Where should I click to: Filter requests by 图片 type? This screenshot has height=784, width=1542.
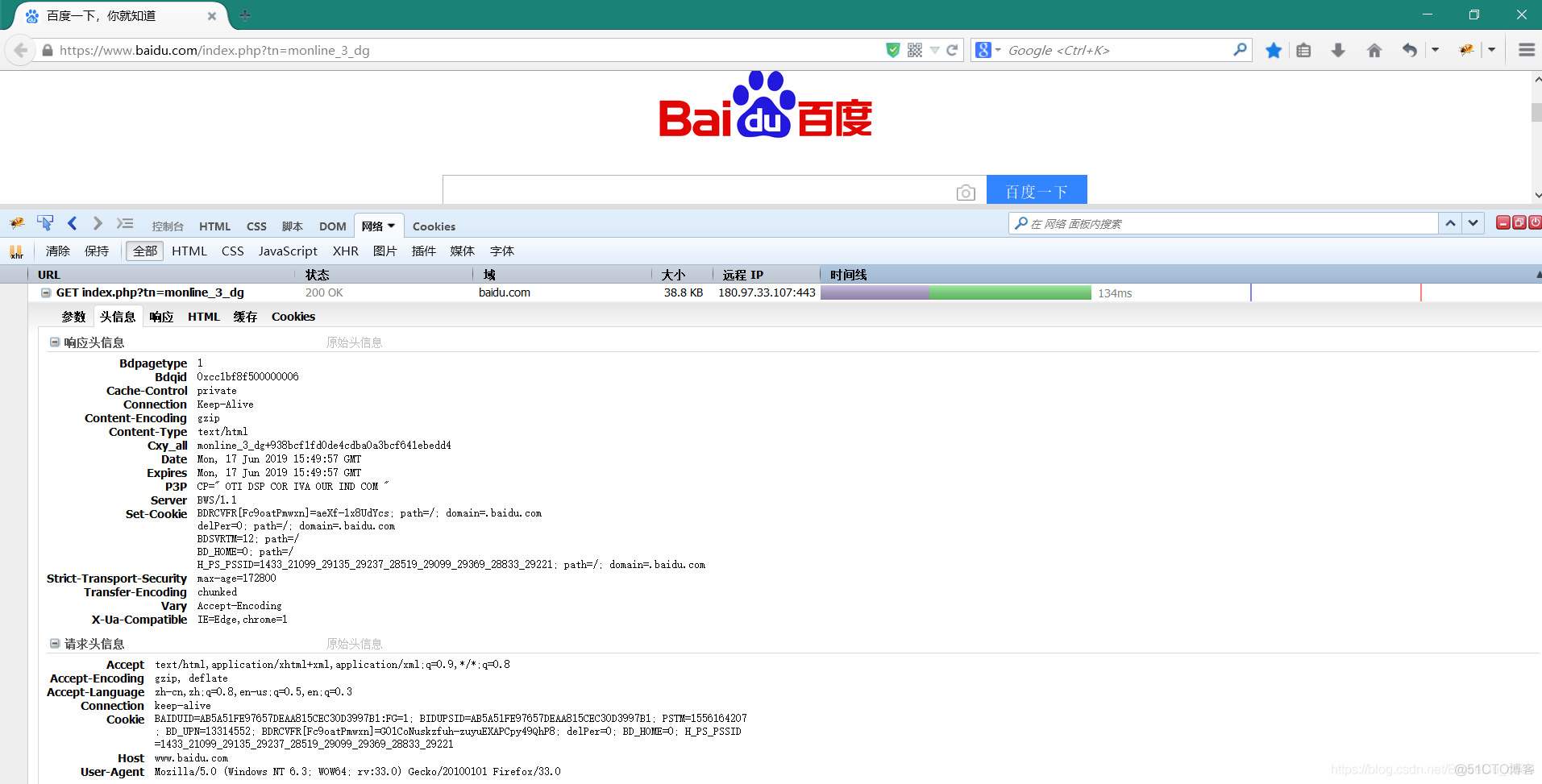point(385,251)
